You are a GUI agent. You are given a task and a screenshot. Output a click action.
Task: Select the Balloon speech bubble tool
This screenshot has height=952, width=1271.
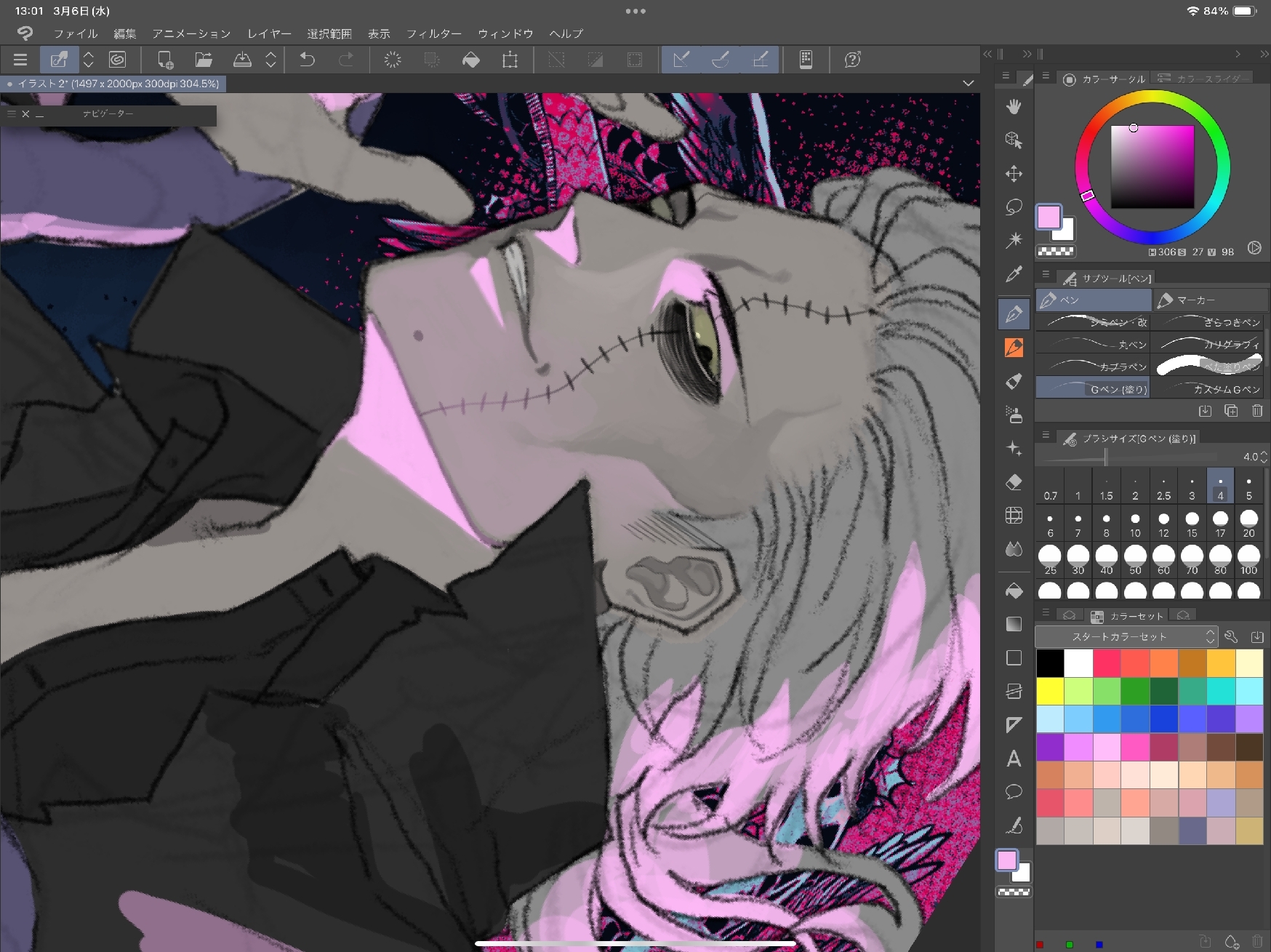(x=1014, y=792)
